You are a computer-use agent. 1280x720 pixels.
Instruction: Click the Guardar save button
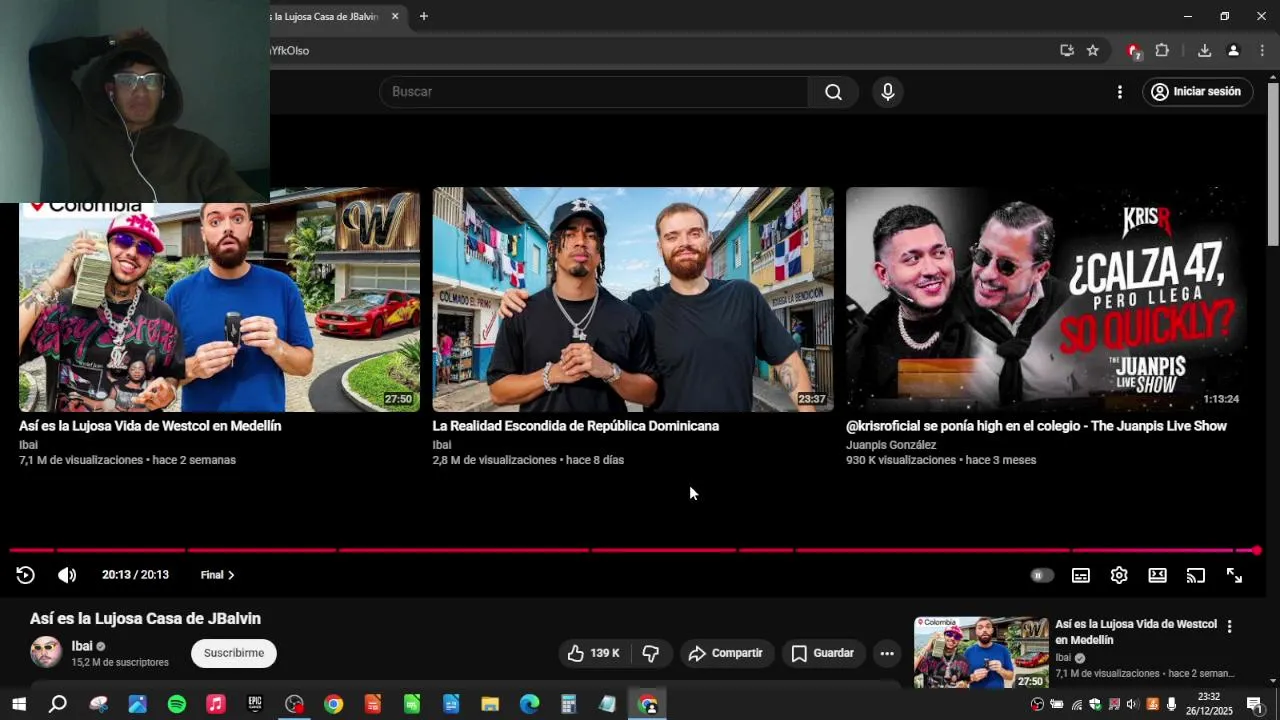pyautogui.click(x=823, y=653)
